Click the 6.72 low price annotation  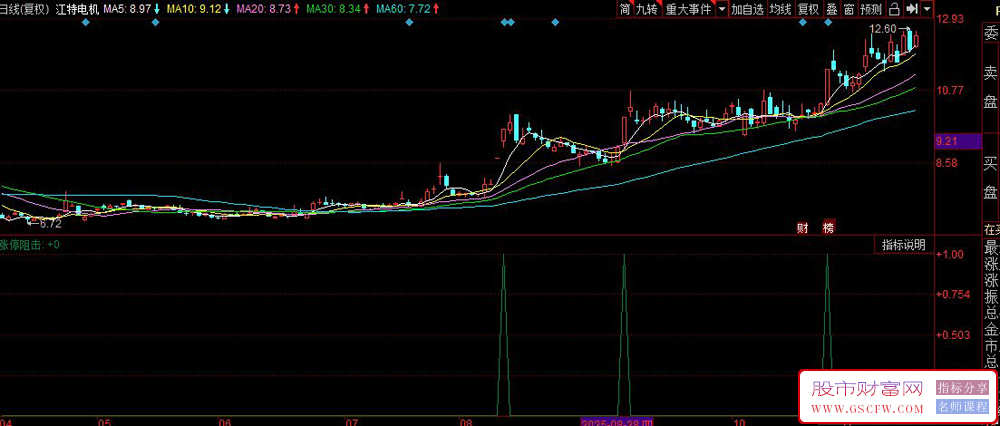50,224
